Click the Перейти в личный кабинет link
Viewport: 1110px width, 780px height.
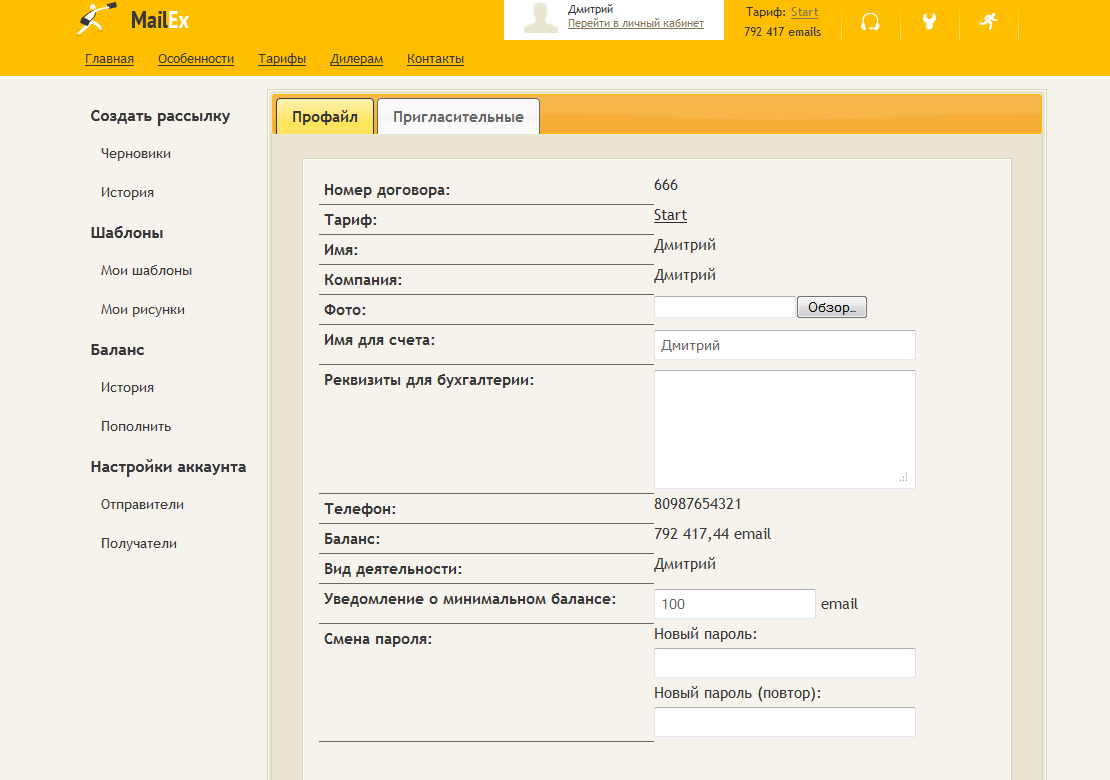tap(635, 23)
